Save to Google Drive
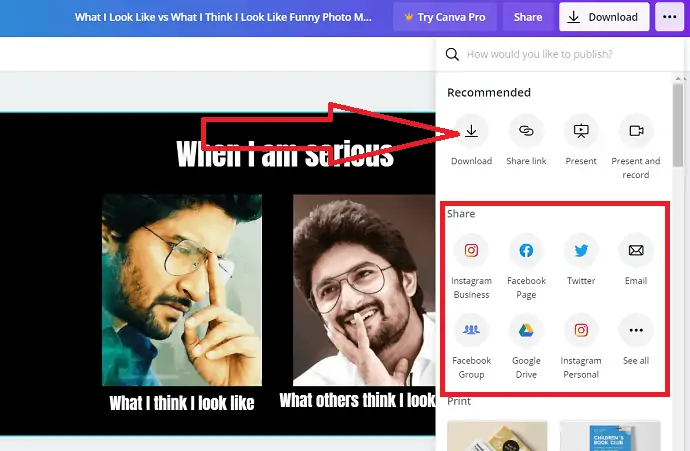The image size is (690, 451). coord(526,330)
